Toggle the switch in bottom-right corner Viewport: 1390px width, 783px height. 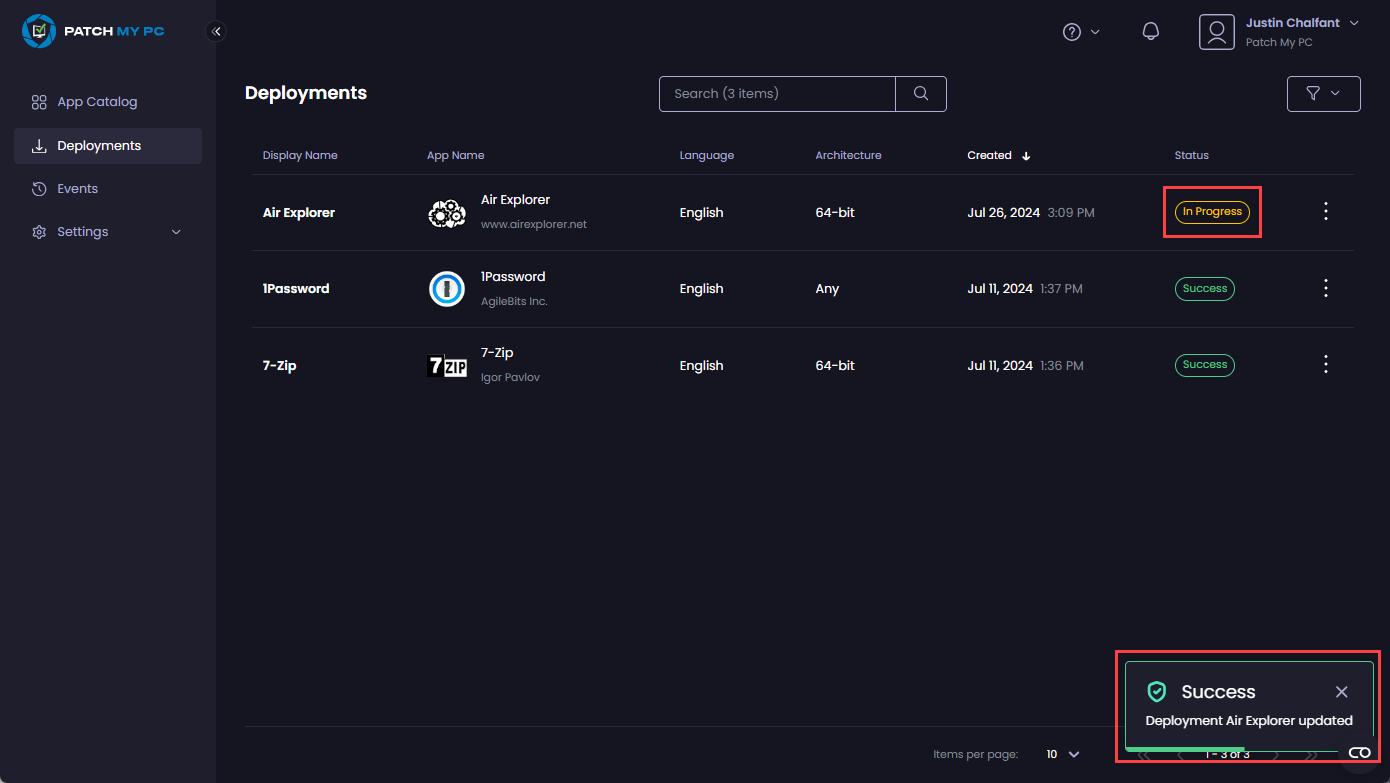point(1359,753)
